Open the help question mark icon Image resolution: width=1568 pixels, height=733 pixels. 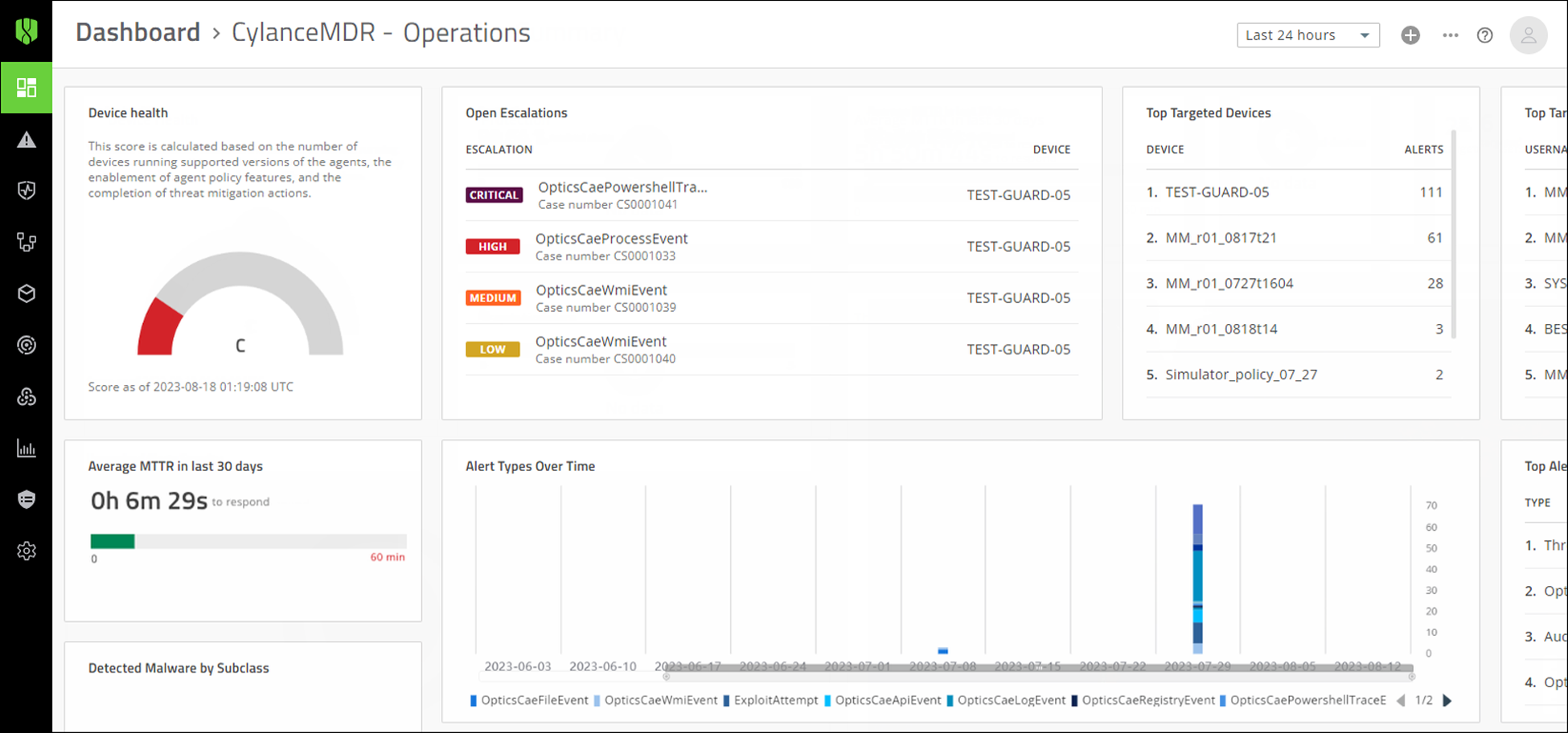1485,35
